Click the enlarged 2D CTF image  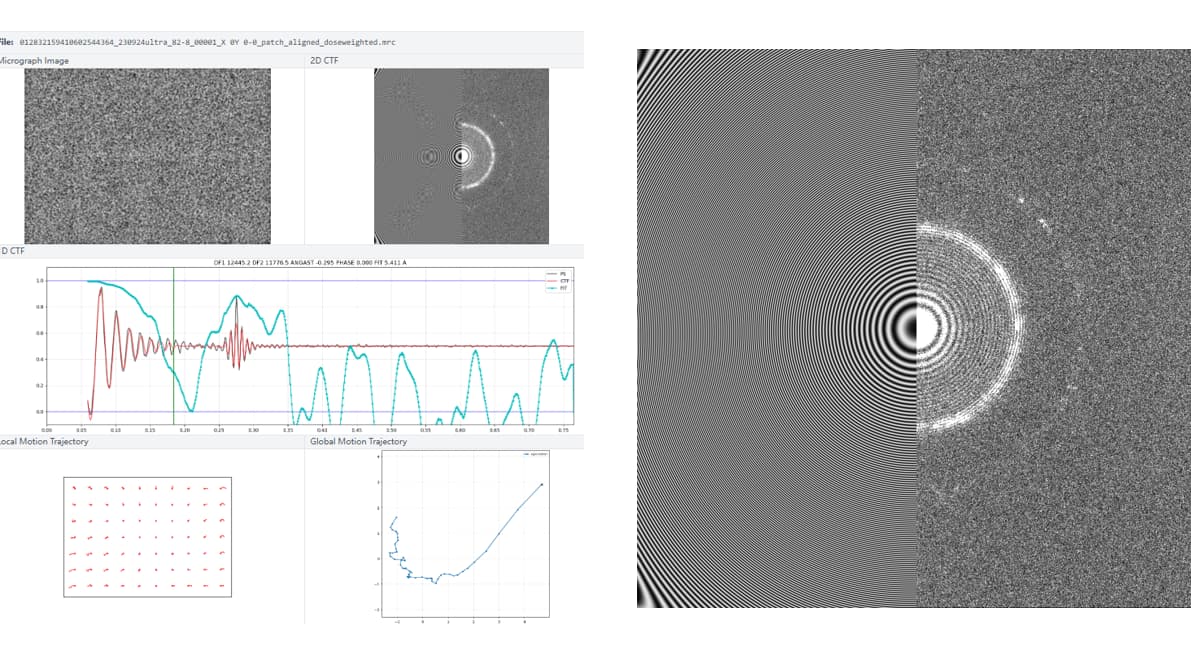point(914,328)
